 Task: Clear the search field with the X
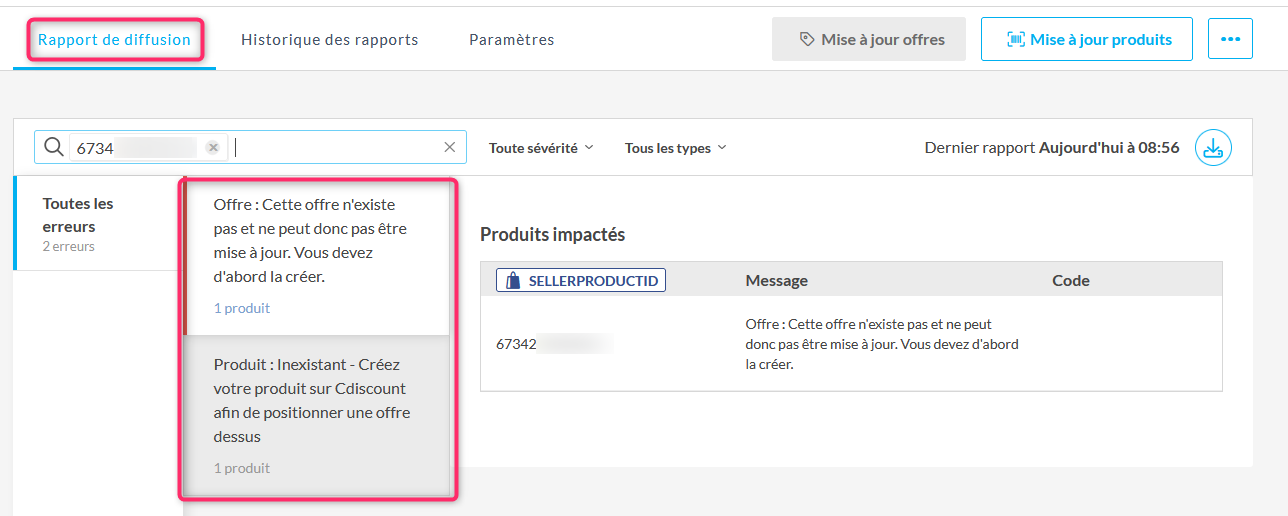point(449,148)
